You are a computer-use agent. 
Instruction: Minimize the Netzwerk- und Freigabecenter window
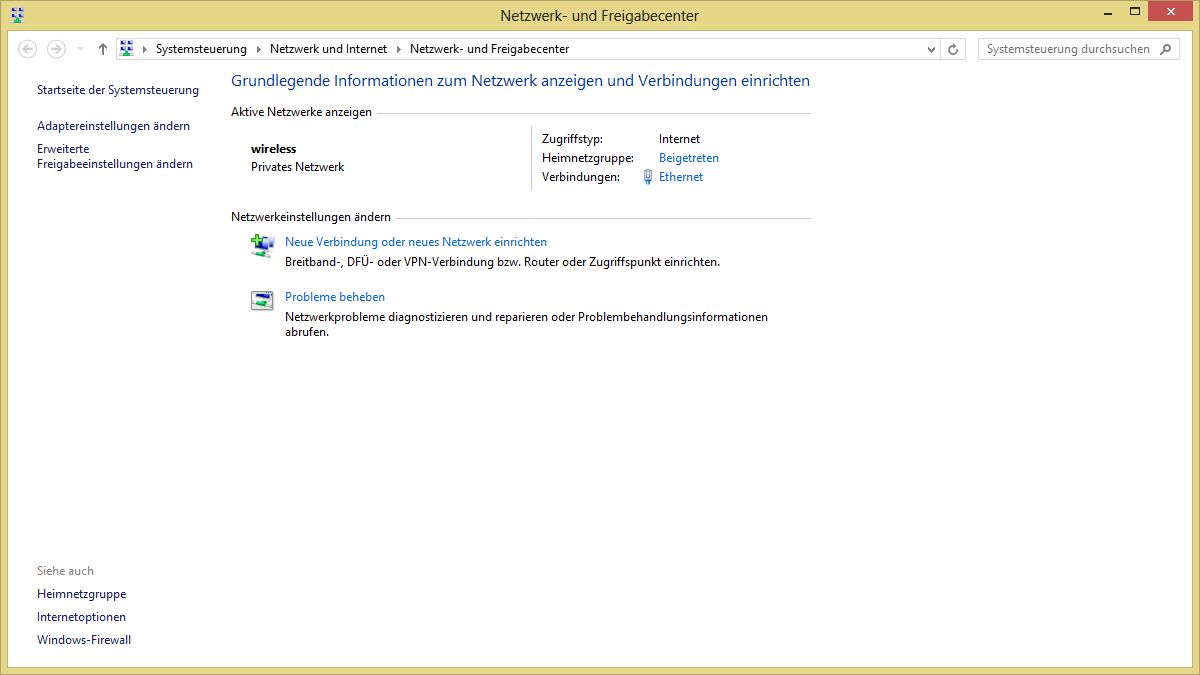click(1106, 13)
